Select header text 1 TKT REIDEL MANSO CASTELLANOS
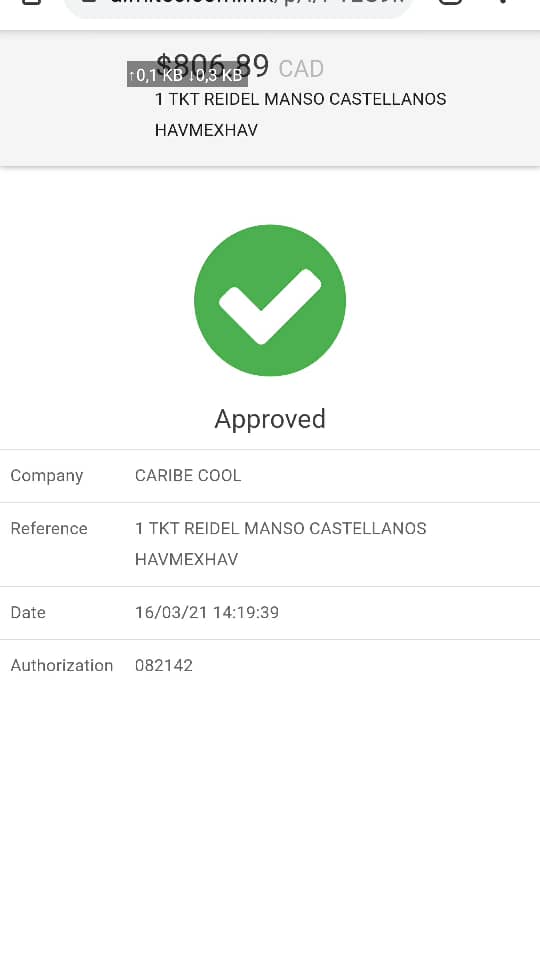 (x=301, y=99)
